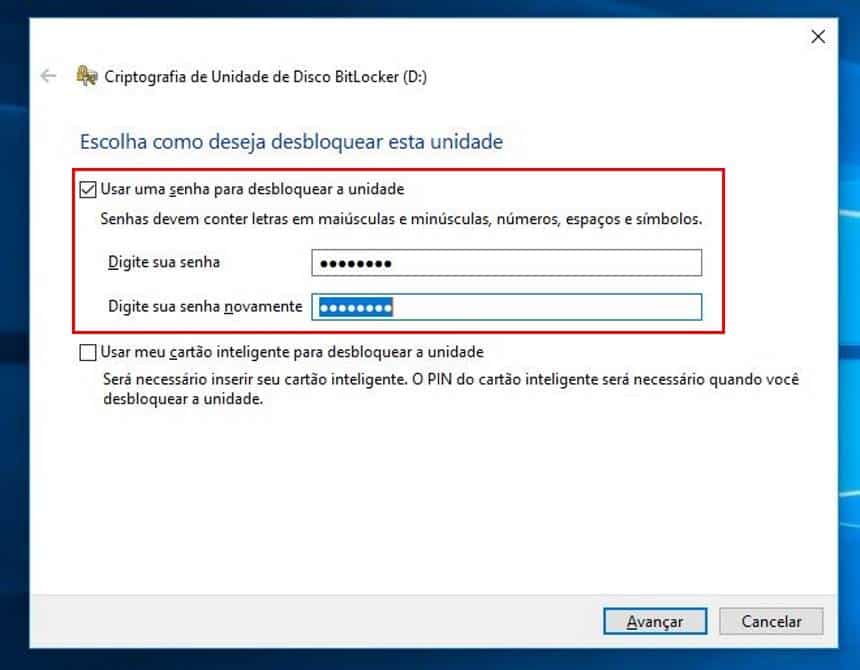
Task: Click the smart card option label text
Action: tap(290, 352)
